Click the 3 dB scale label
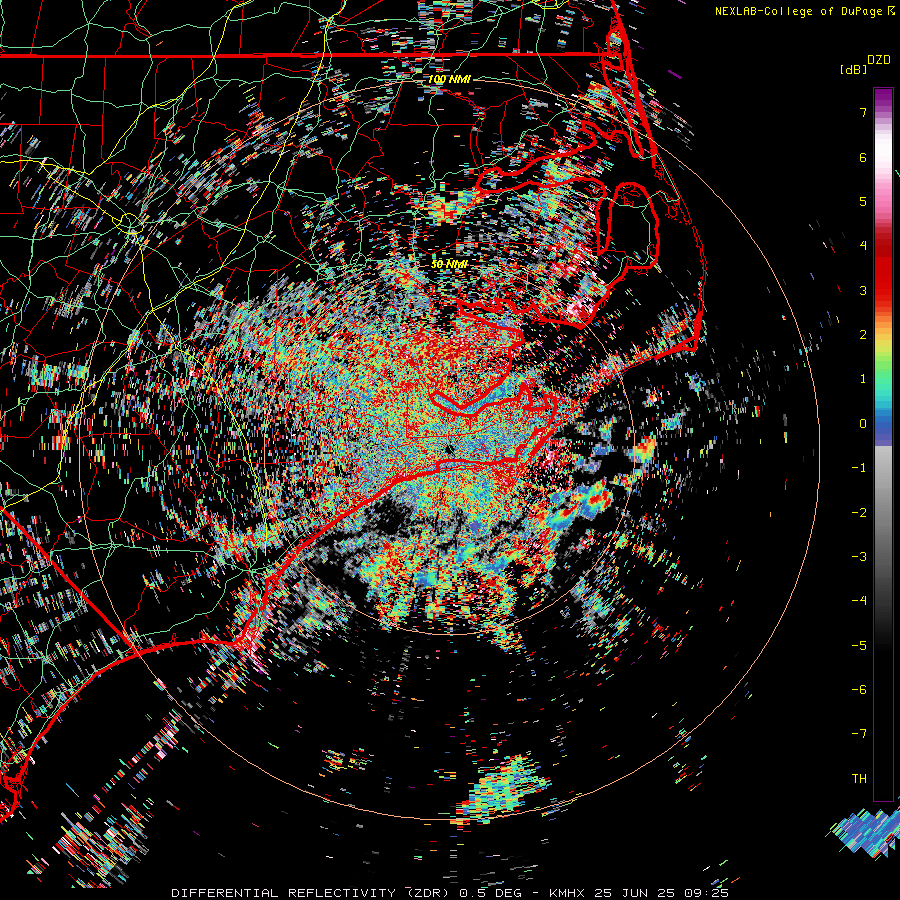This screenshot has height=900, width=900. [863, 290]
